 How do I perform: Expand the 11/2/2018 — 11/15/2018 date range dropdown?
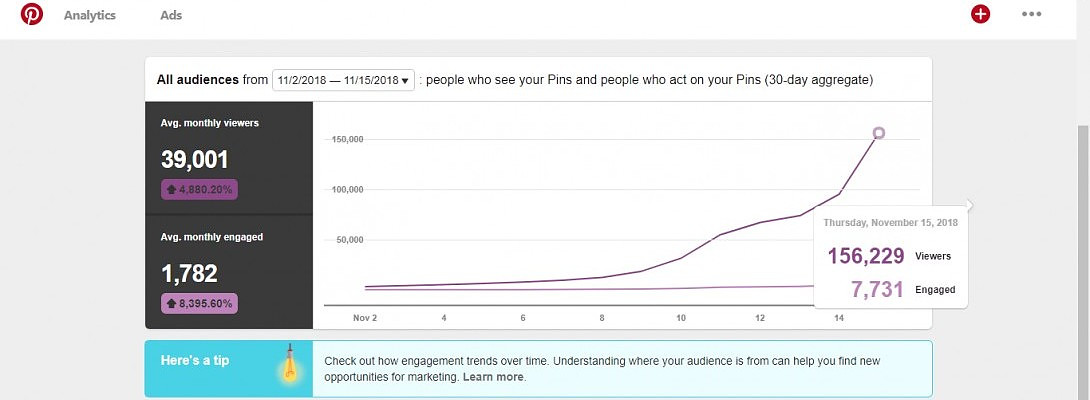click(x=343, y=80)
